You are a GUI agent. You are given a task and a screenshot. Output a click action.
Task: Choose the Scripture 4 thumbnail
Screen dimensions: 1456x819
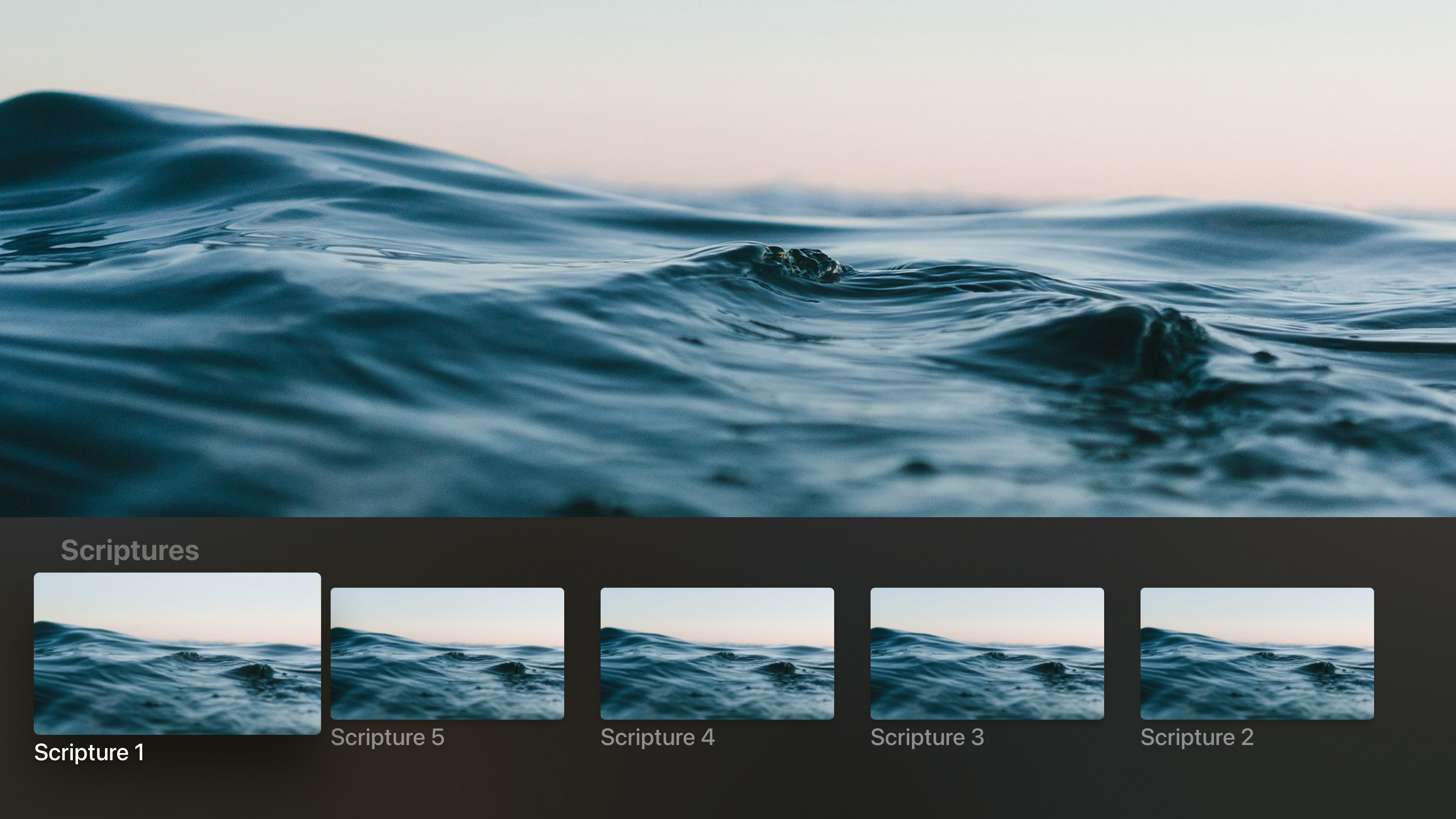[x=717, y=653]
